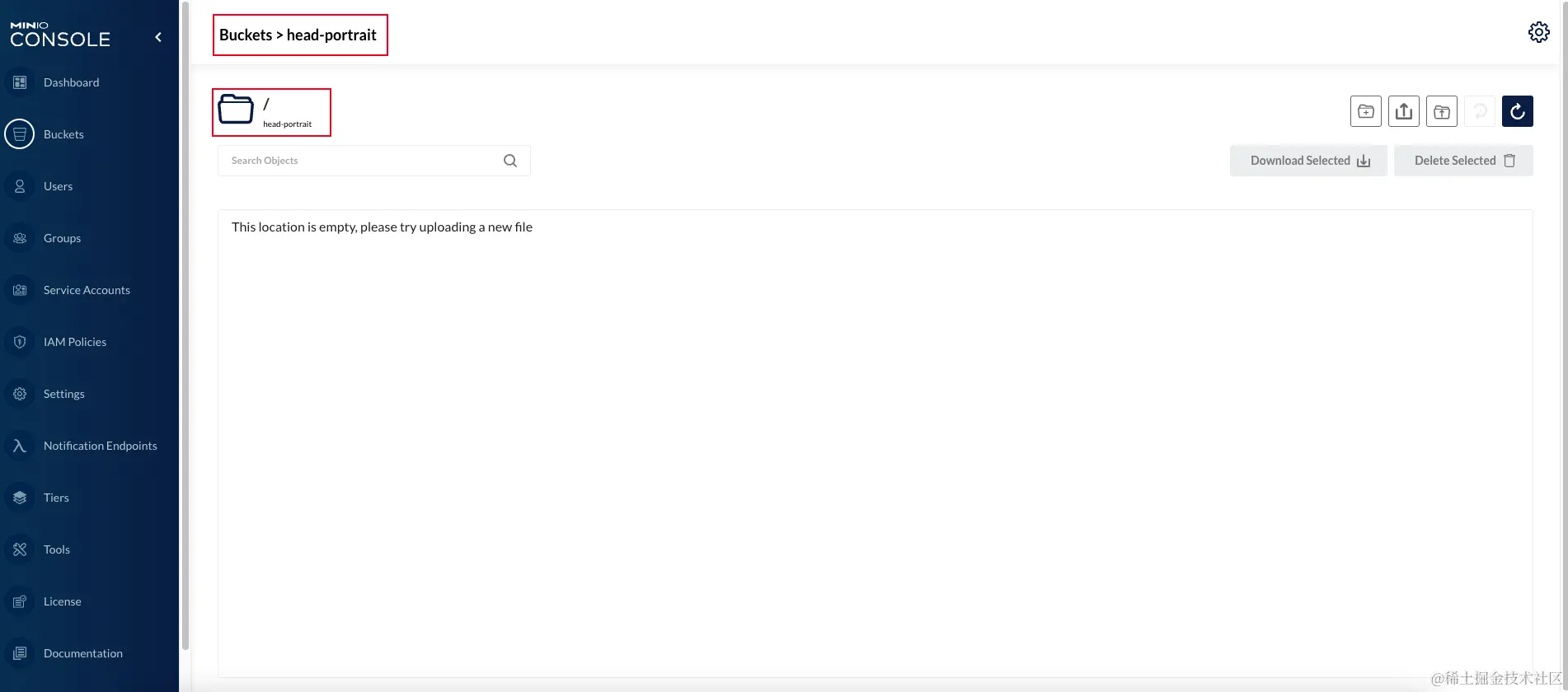This screenshot has height=692, width=1568.
Task: Focus the Search Objects input field
Action: click(374, 161)
